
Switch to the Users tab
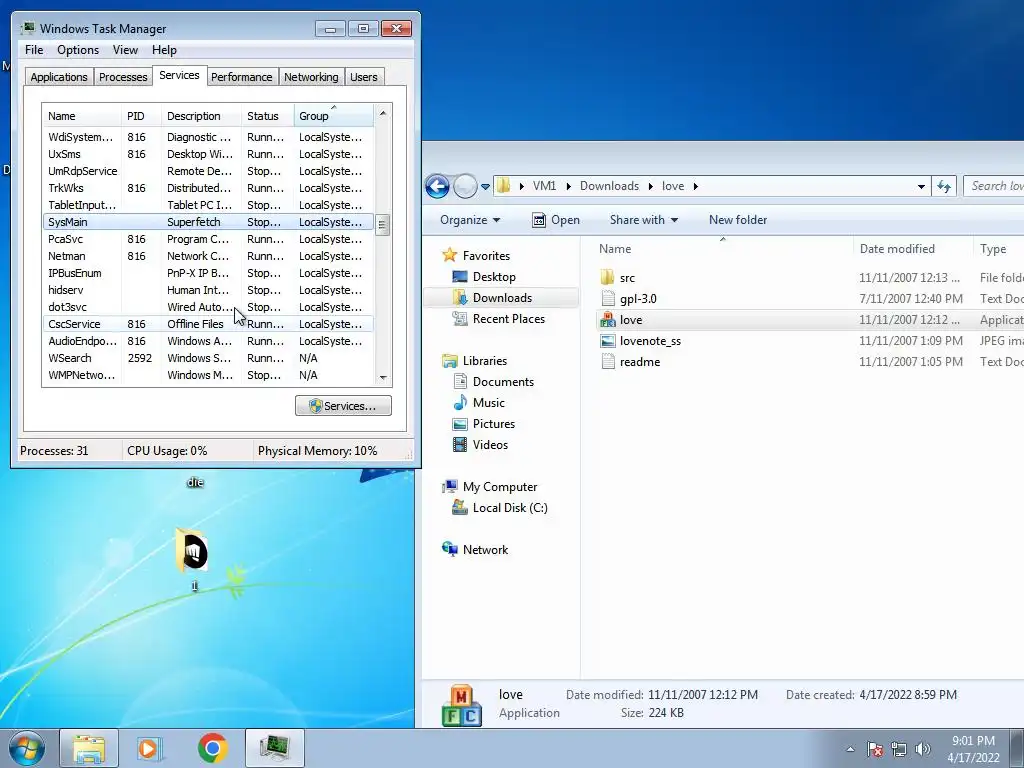[363, 77]
